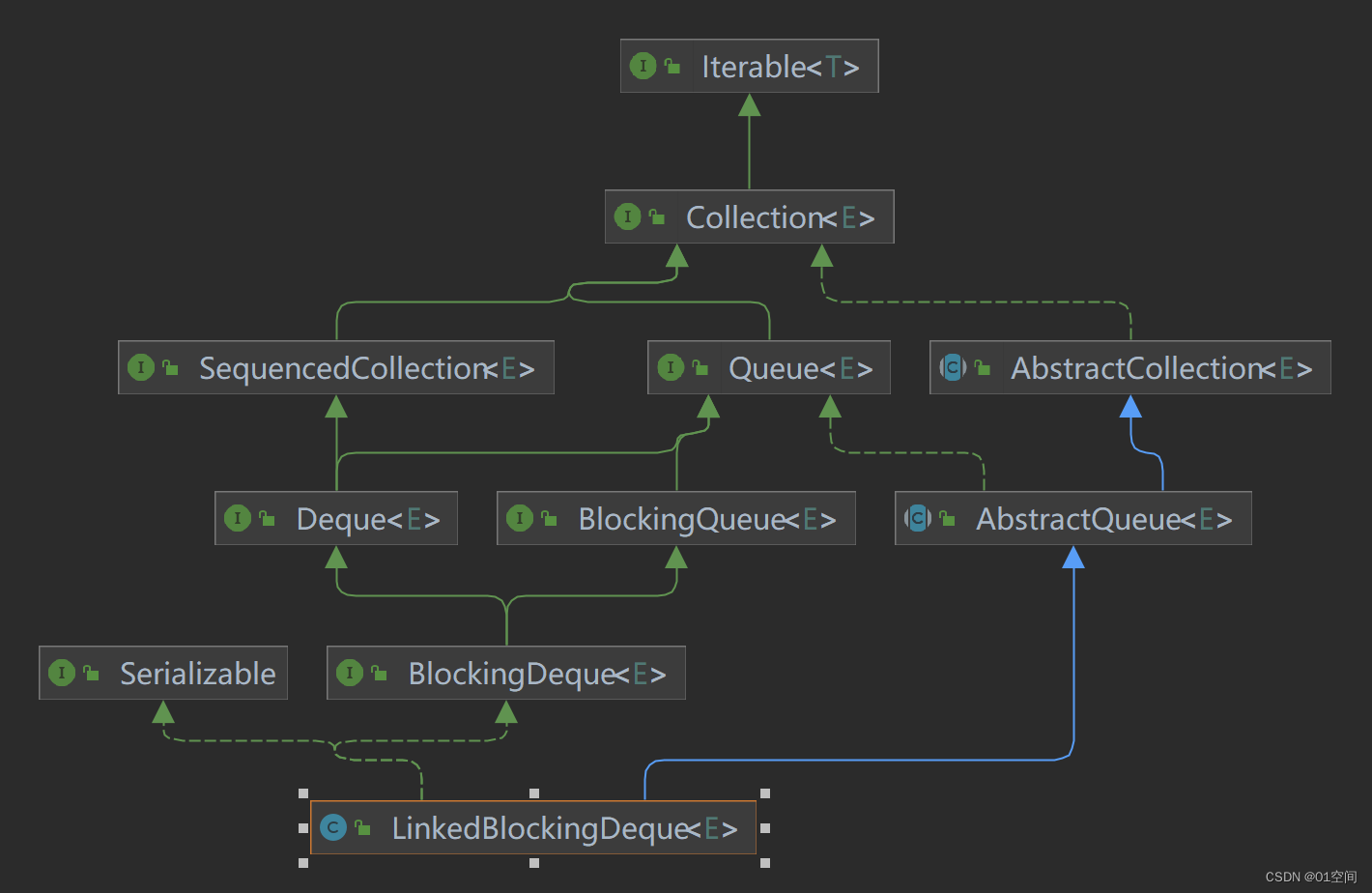Screen dimensions: 1372x893
Task: Click the interface icon on the Iterable<T> node
Action: point(643,66)
